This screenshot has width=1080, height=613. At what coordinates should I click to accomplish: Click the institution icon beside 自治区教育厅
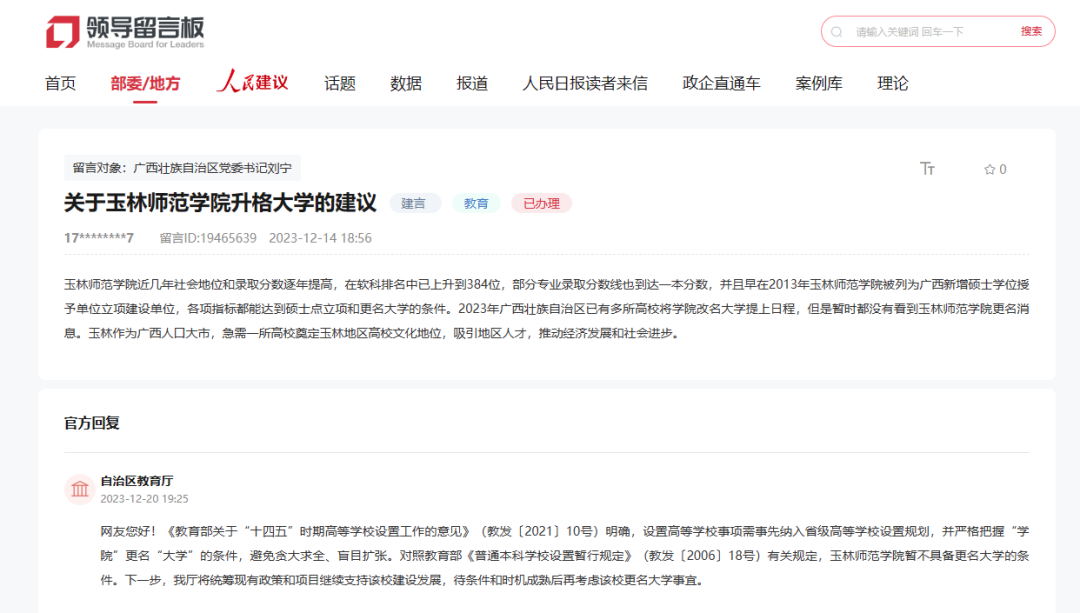pyautogui.click(x=80, y=489)
